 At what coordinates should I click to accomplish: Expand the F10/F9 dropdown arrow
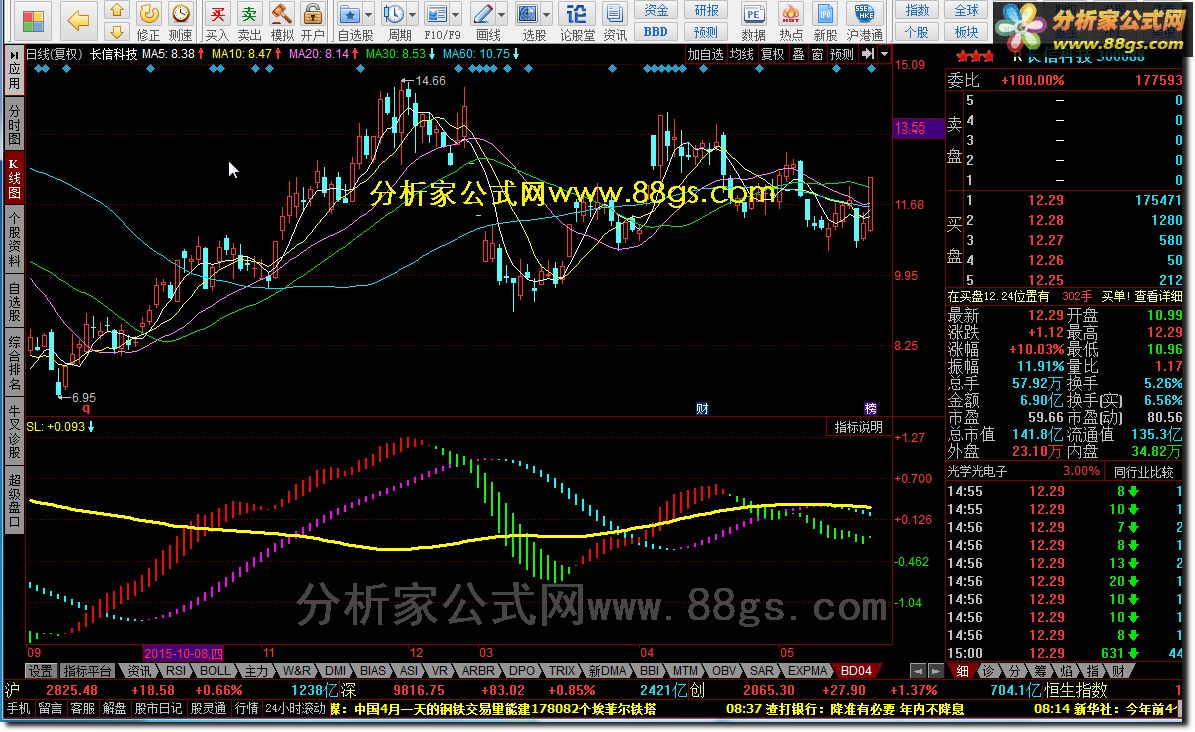tap(456, 14)
